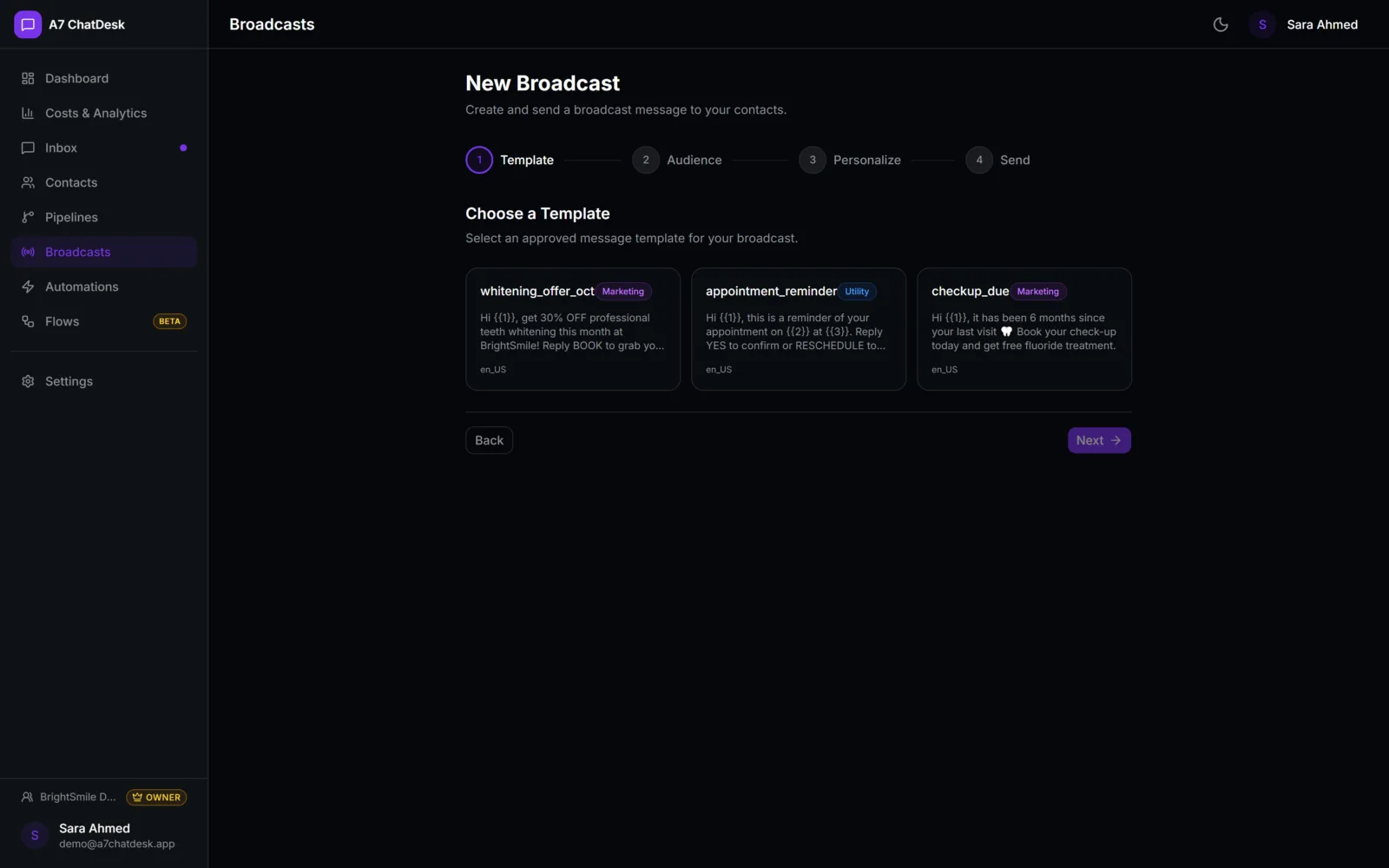The image size is (1389, 868).
Task: Click the Send step label
Action: (1015, 160)
